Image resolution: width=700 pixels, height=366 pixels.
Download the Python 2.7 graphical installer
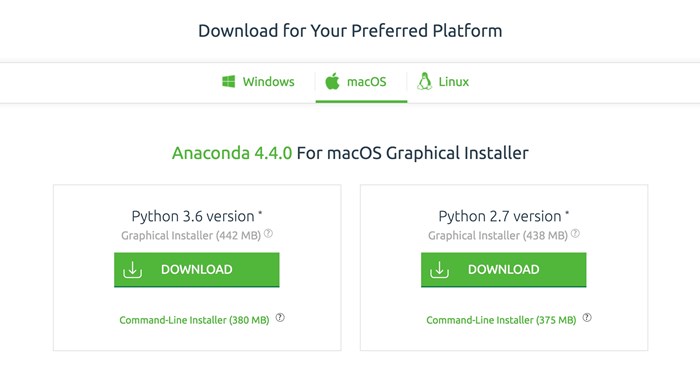click(504, 270)
